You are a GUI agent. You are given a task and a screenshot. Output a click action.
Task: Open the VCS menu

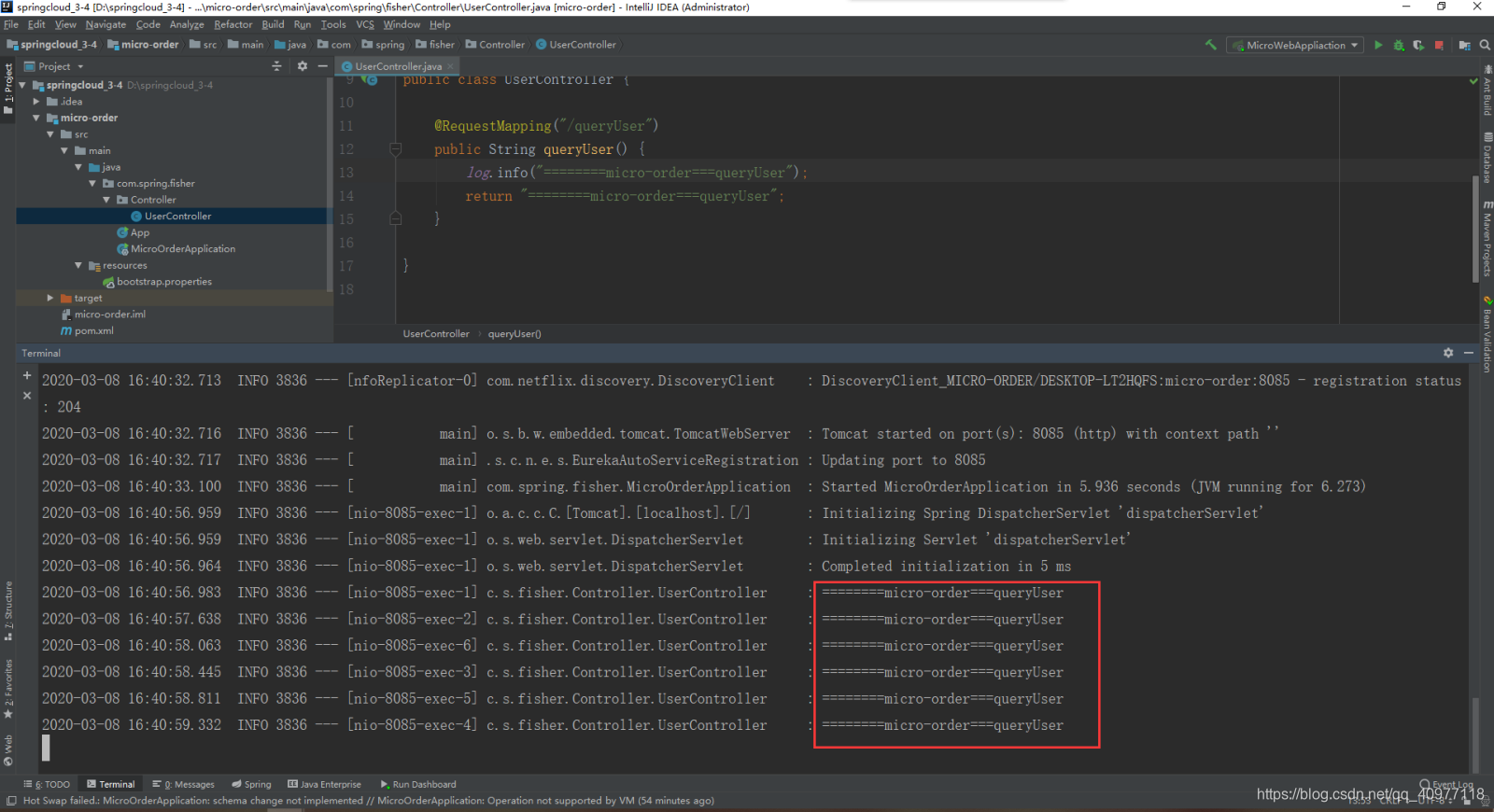point(365,24)
